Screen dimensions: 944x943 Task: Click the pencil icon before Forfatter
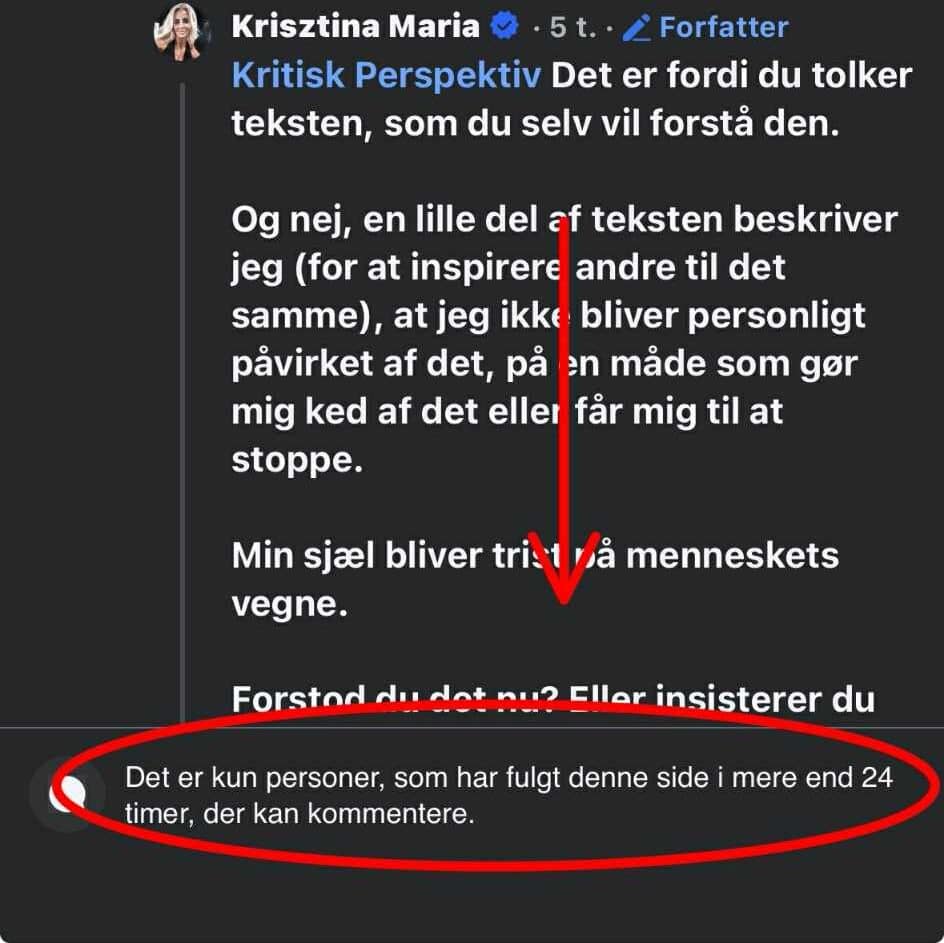636,28
